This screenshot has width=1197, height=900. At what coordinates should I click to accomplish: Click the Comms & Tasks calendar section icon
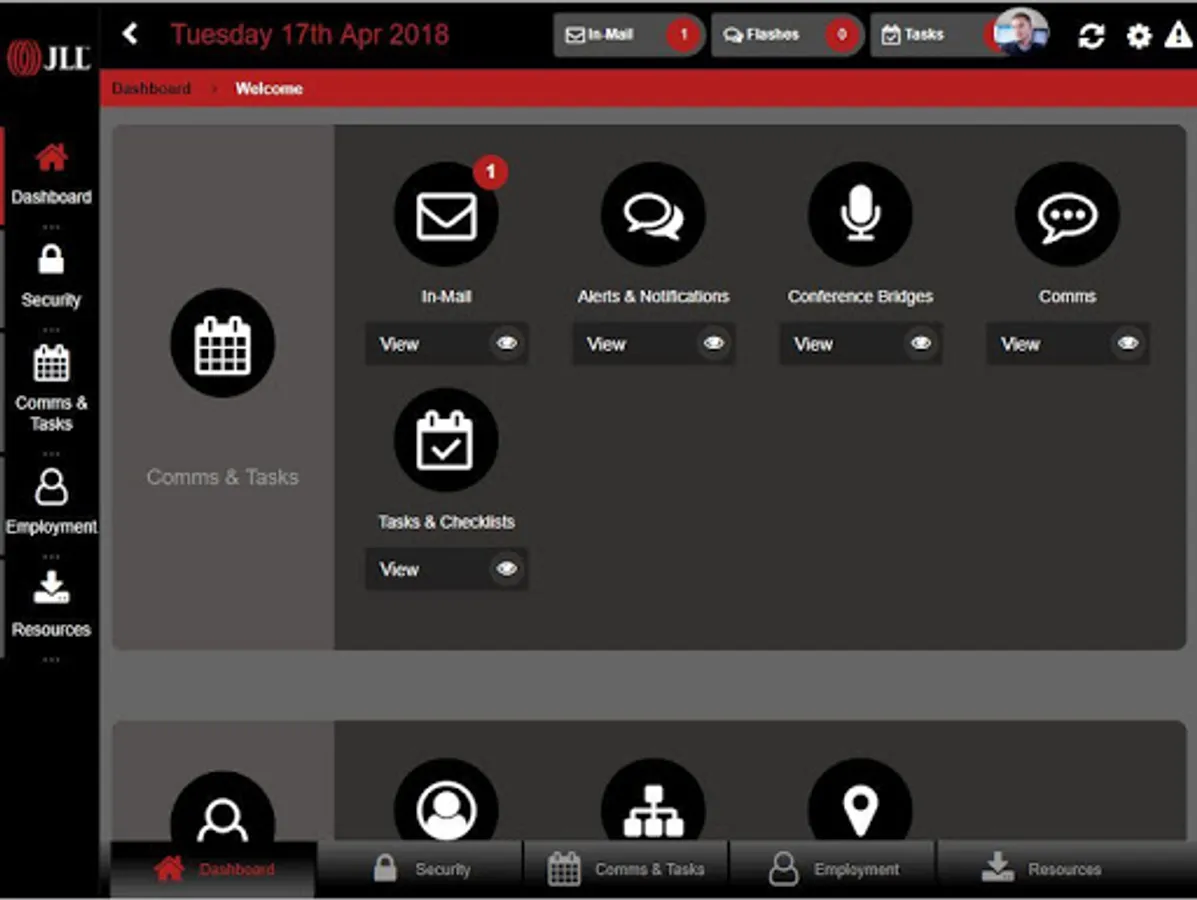[222, 344]
